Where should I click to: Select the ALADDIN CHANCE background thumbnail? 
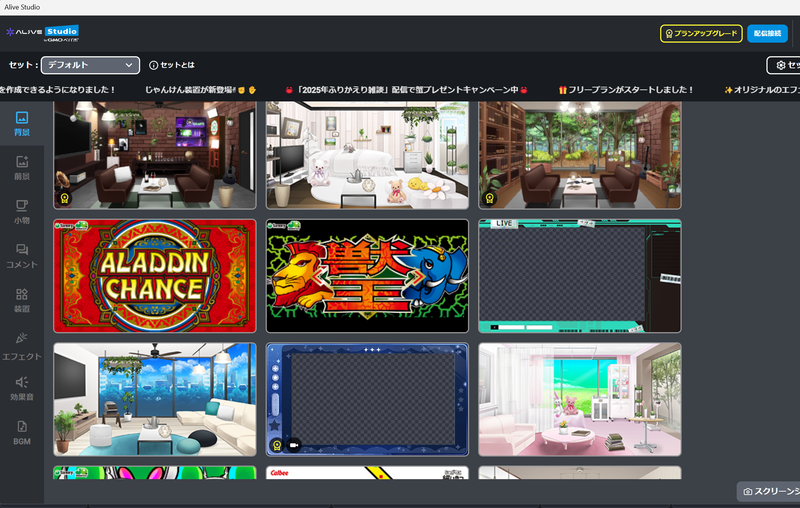point(155,276)
